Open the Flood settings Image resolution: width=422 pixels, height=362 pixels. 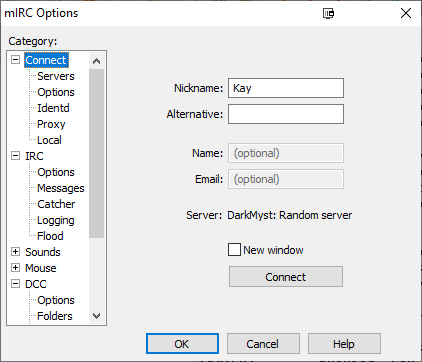point(50,236)
